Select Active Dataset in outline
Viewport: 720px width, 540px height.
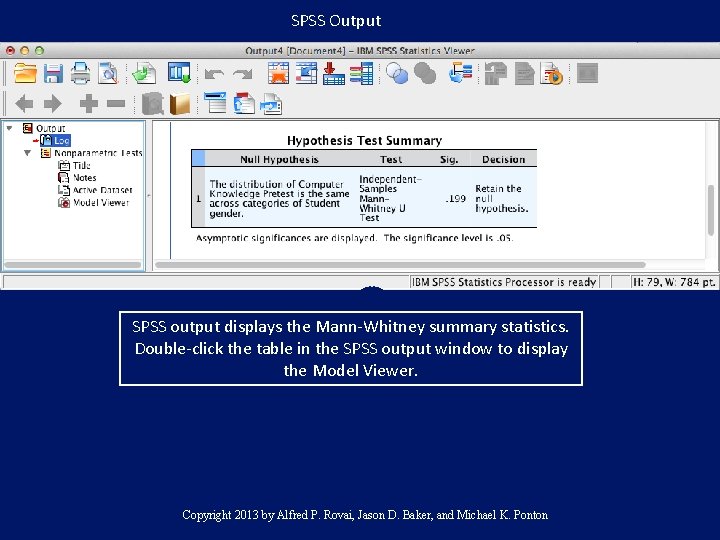coord(102,190)
